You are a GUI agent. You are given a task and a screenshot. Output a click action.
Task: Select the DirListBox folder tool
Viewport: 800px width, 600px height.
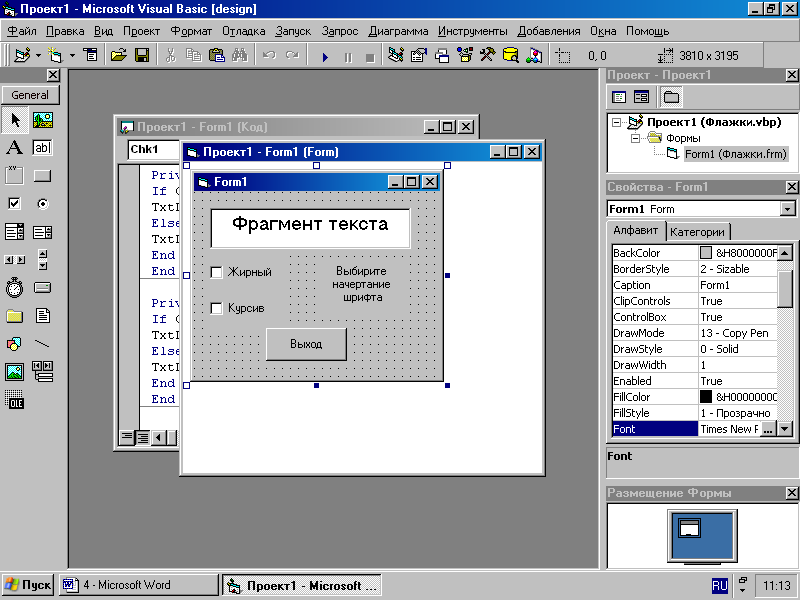click(14, 316)
